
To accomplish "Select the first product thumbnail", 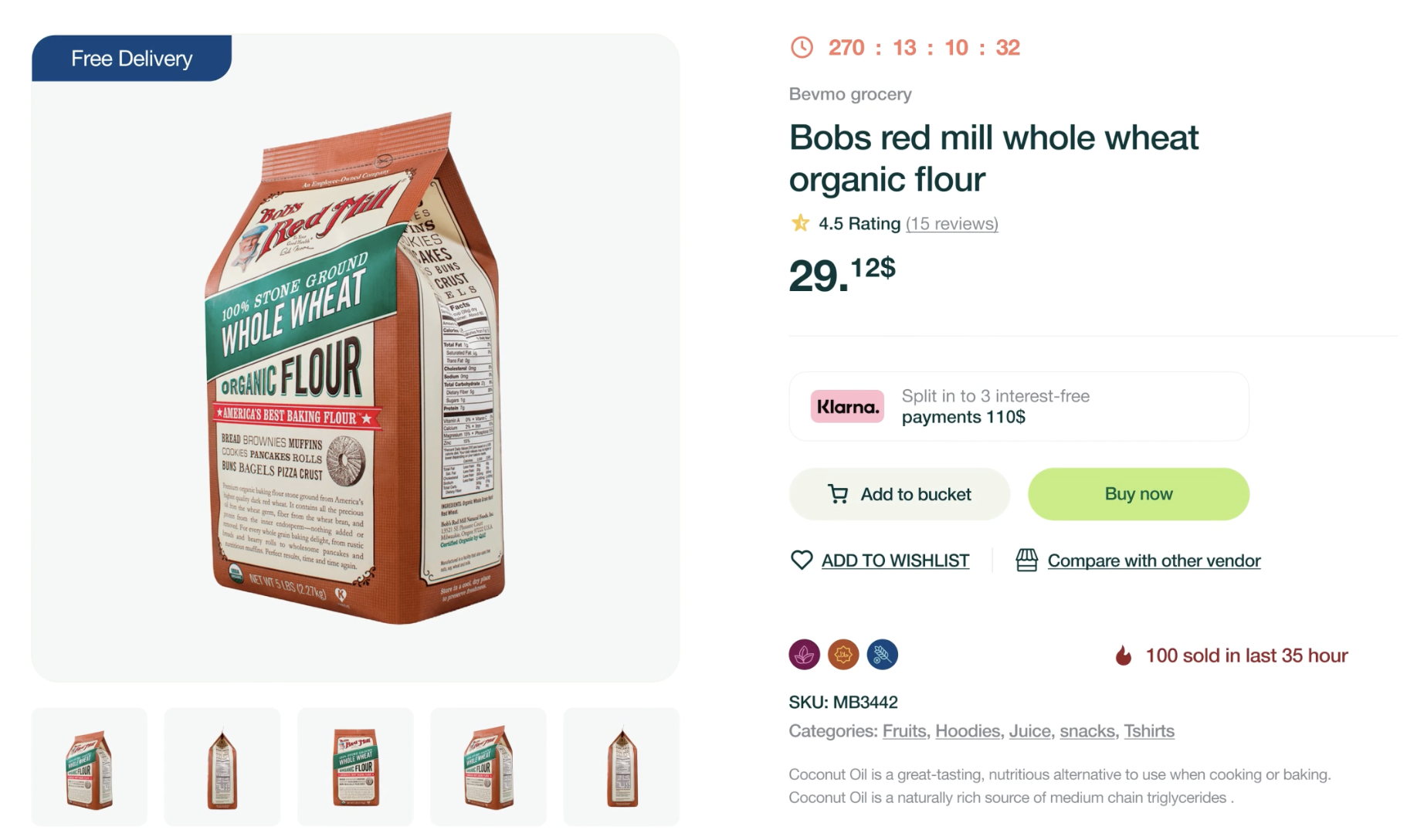I will point(89,767).
